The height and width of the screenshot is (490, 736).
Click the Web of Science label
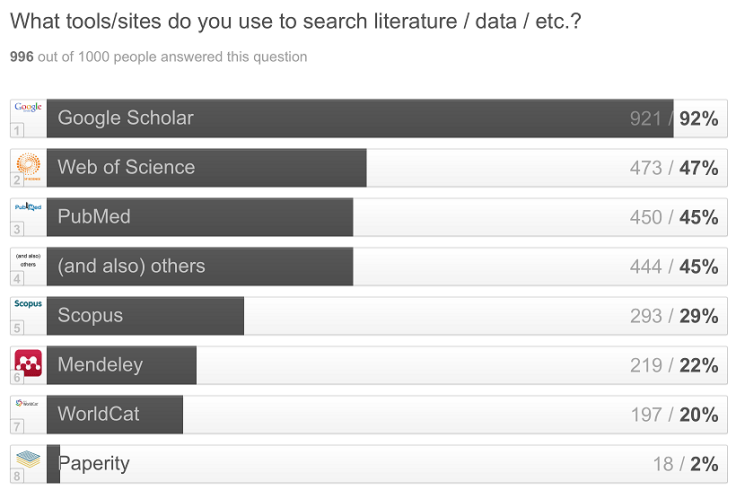126,168
